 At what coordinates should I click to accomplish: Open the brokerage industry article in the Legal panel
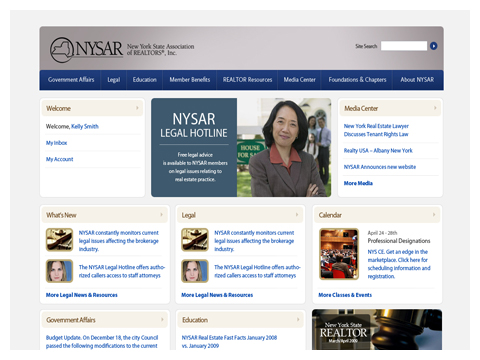(254, 241)
